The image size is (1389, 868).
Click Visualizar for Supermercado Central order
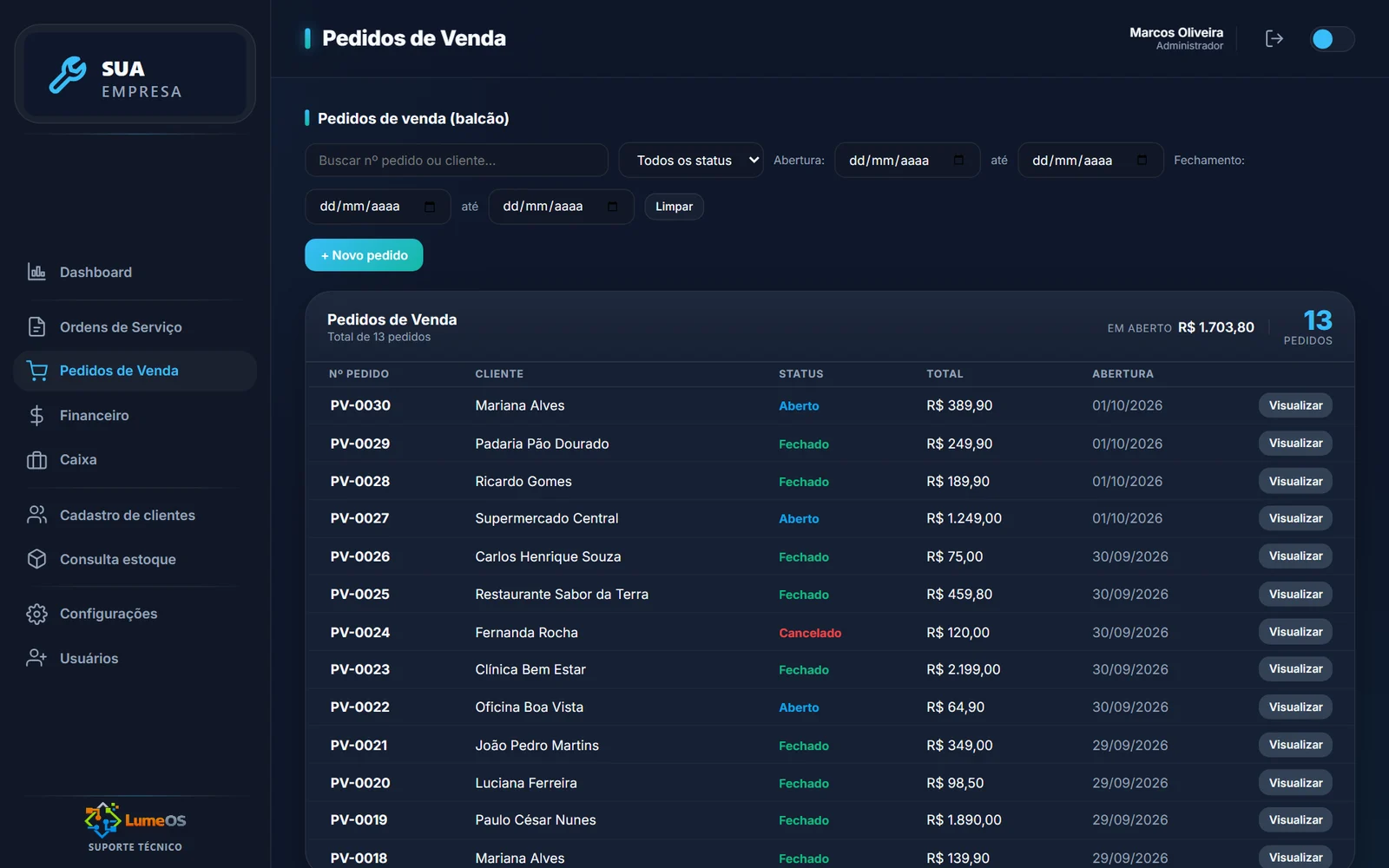tap(1295, 518)
